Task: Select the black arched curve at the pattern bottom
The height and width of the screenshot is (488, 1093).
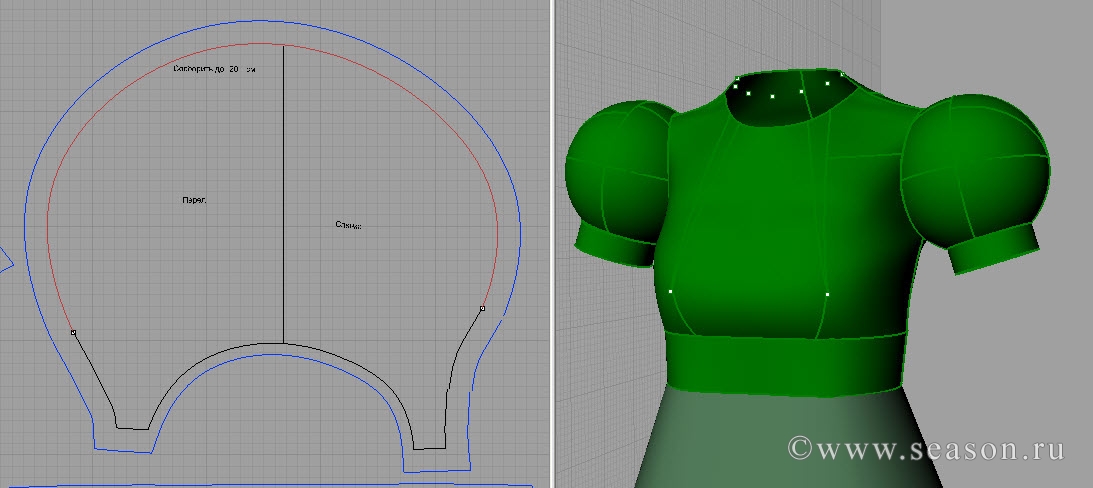Action: tap(283, 344)
